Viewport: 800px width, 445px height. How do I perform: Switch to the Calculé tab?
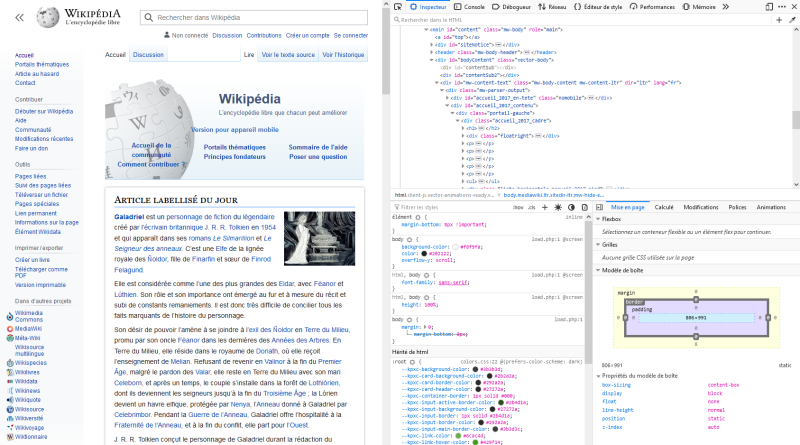click(x=664, y=207)
